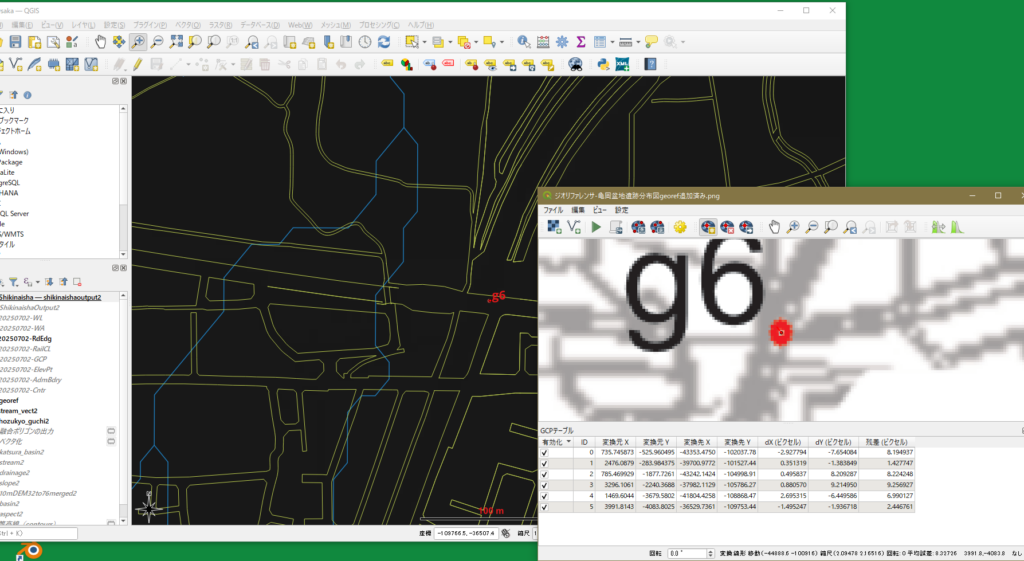
Task: Click the Identify Features tool
Action: pos(524,42)
